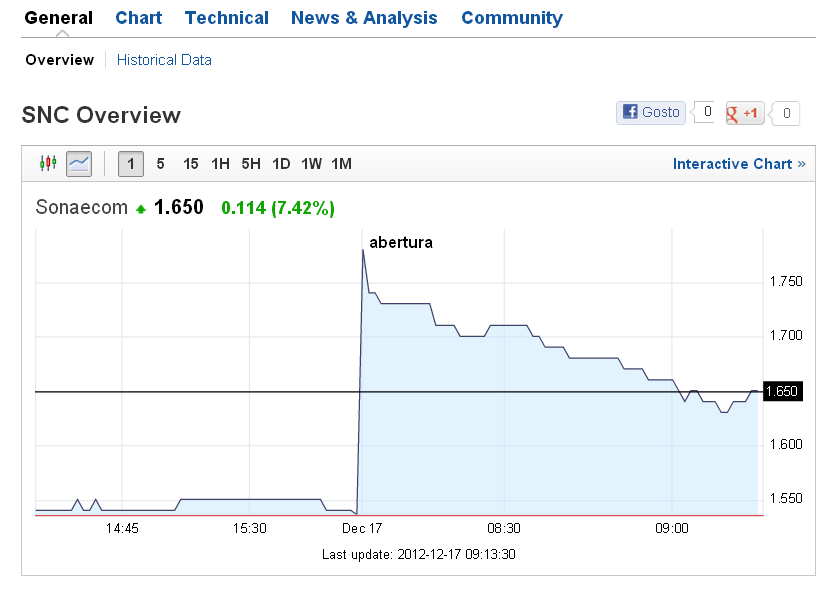Click the 08:30 time axis label
The width and height of the screenshot is (833, 599).
pos(504,528)
